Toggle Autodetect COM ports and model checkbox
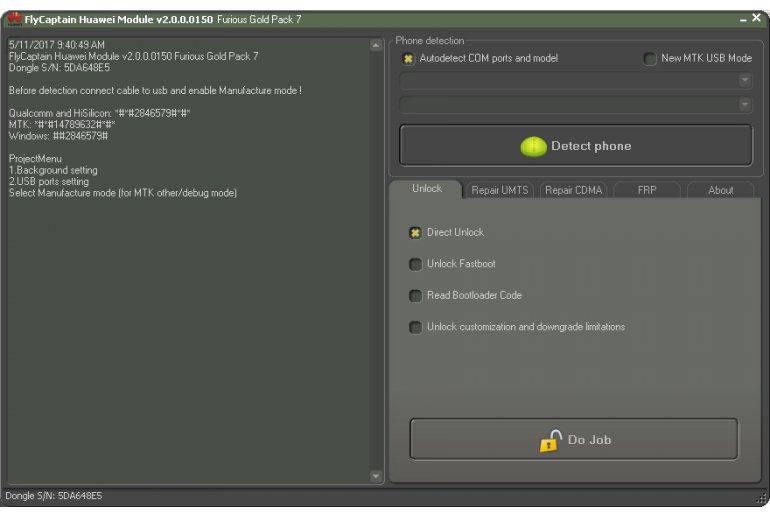The image size is (770, 518). (408, 58)
